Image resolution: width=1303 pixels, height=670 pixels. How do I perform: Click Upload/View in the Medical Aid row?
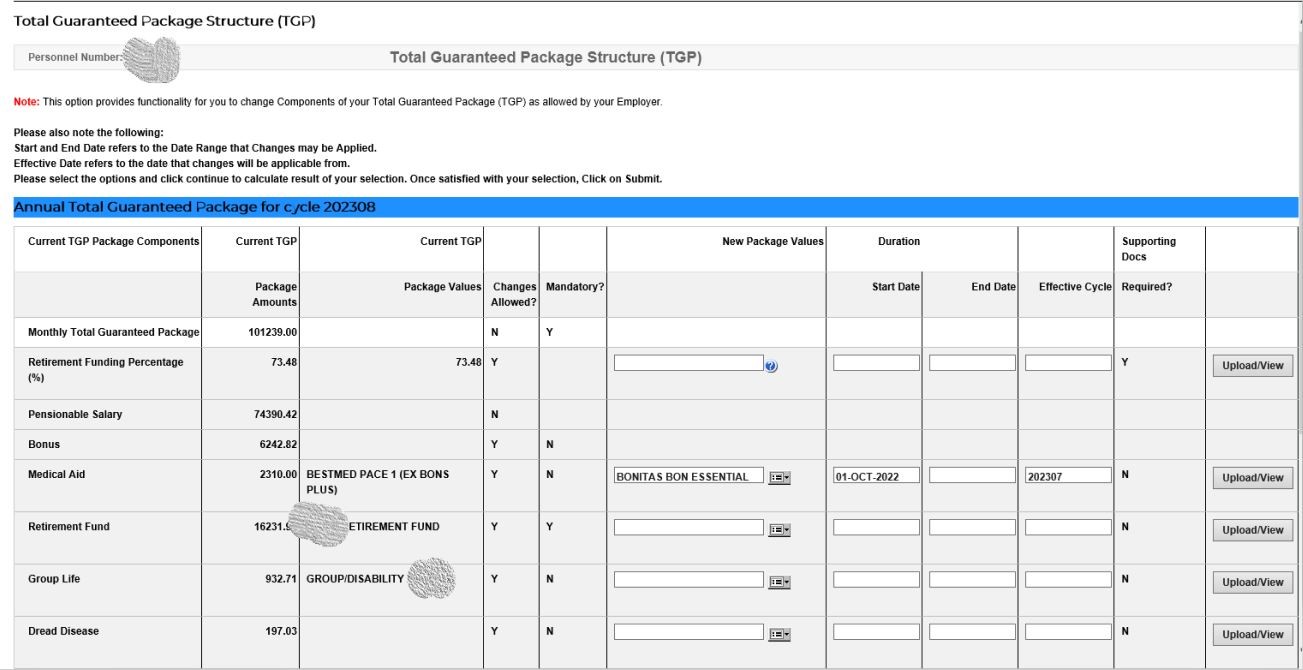pos(1252,478)
